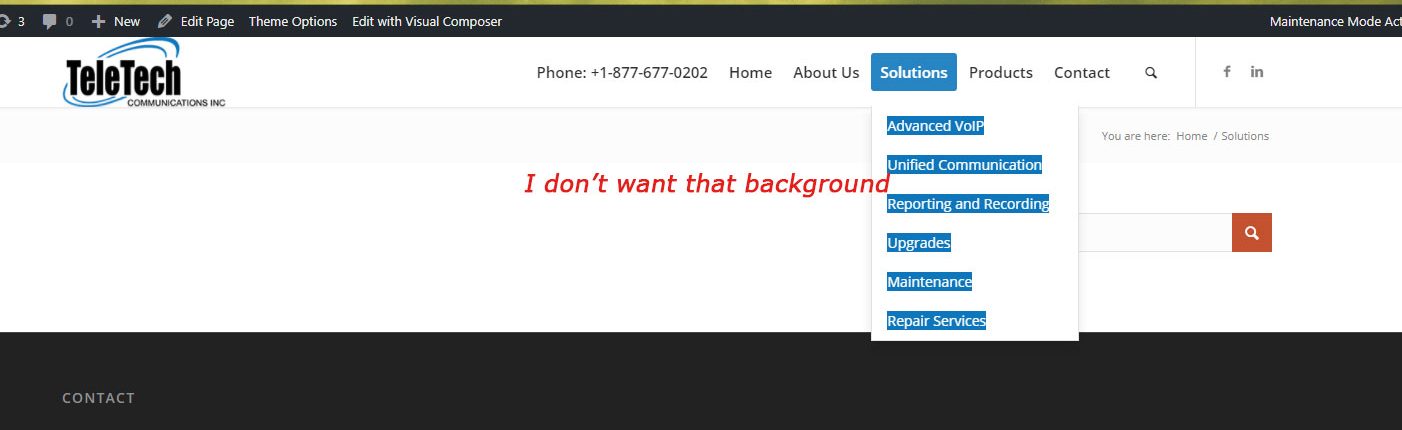Click the Home breadcrumb link
This screenshot has width=1402, height=430.
coord(1191,136)
